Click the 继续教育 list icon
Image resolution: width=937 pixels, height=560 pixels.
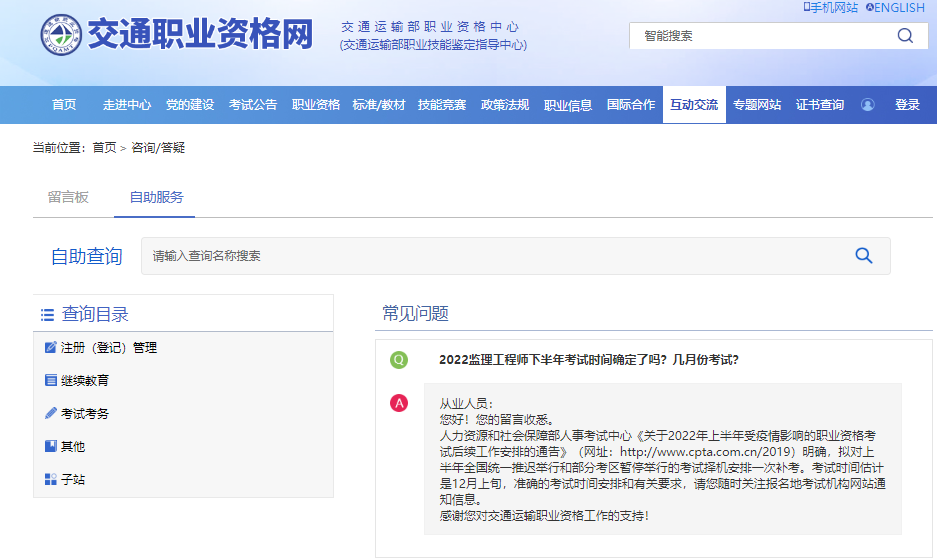[x=51, y=381]
